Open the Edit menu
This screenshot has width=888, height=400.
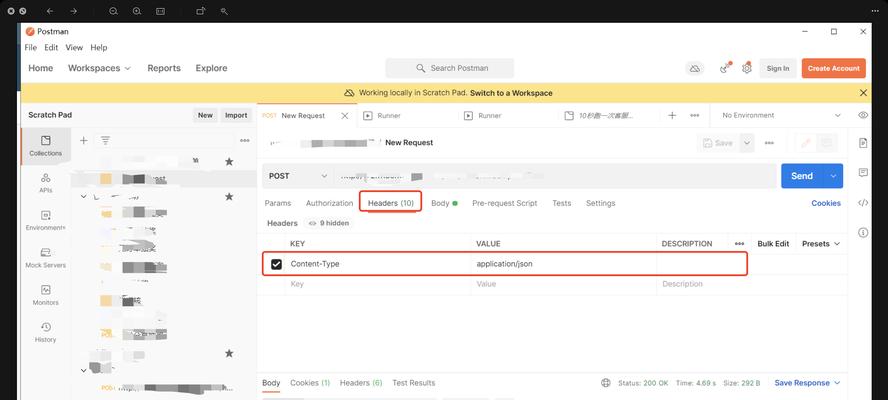point(51,48)
